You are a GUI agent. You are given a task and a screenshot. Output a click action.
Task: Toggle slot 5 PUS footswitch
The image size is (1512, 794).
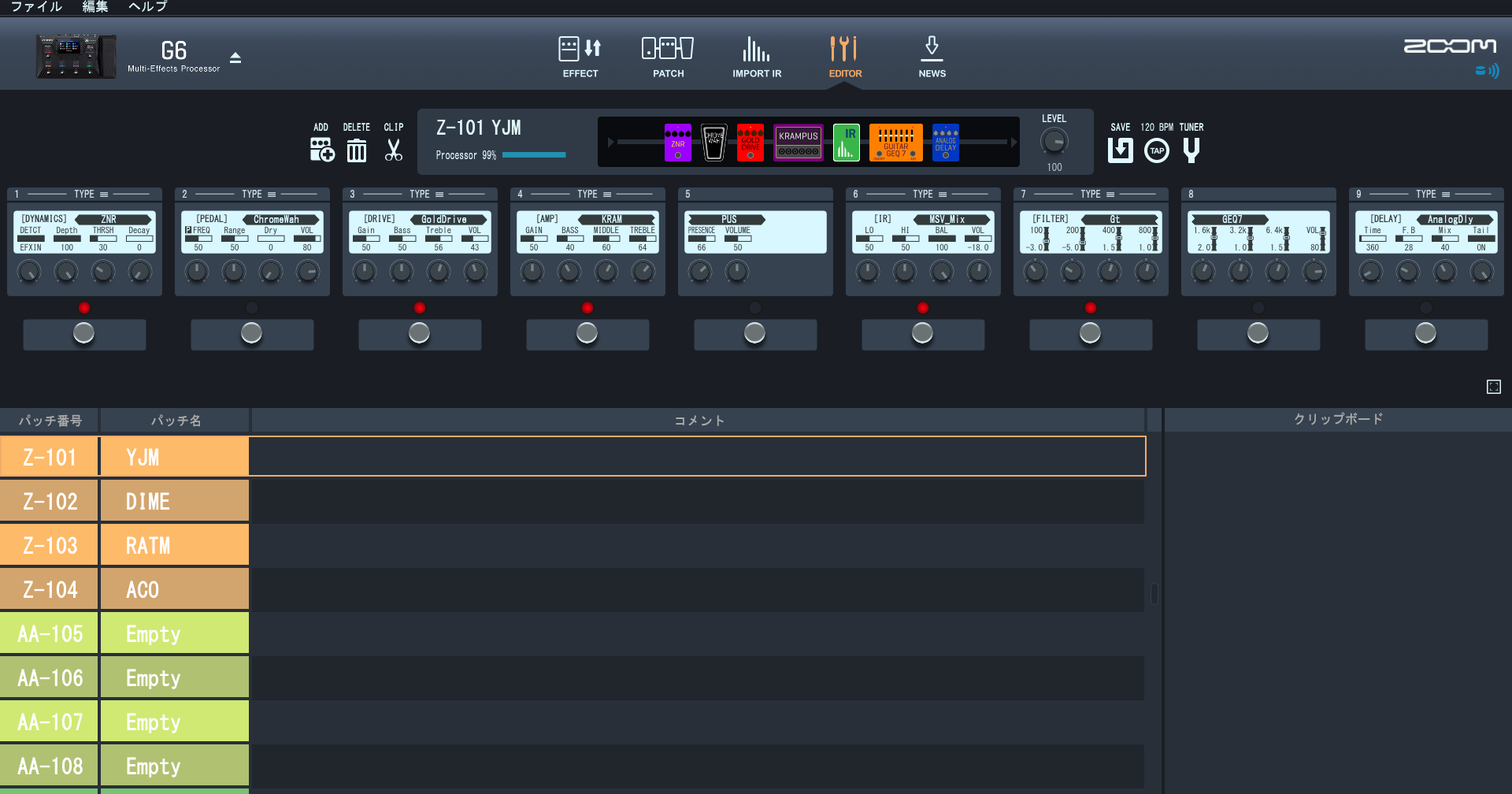click(755, 334)
